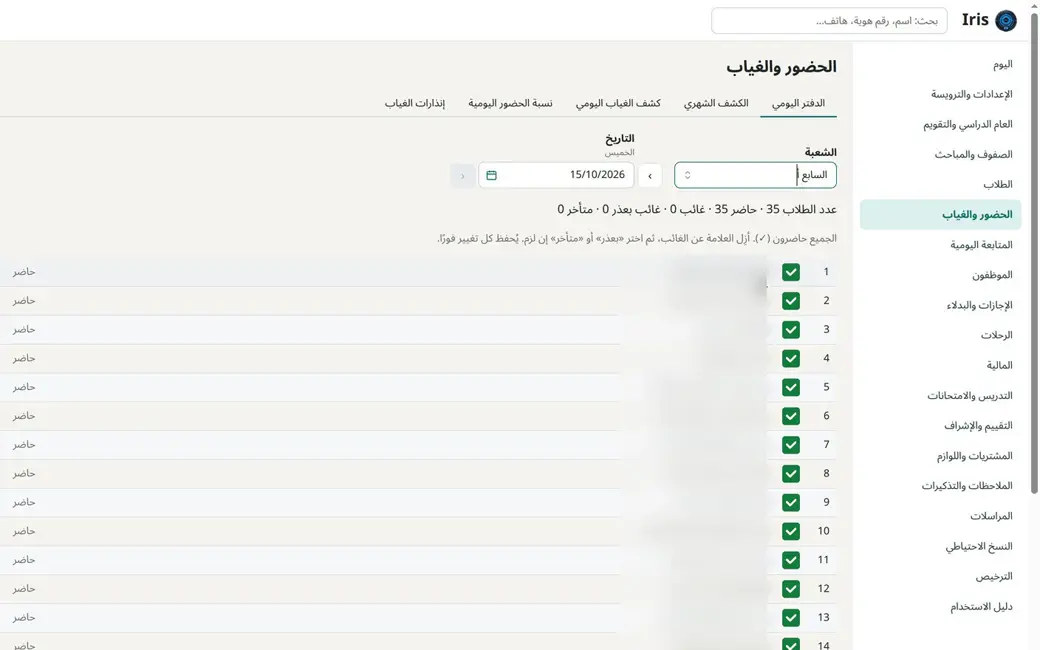Uncheck attendance checkbox for student 6
Screen dimensions: 1040x650
pyautogui.click(x=791, y=416)
